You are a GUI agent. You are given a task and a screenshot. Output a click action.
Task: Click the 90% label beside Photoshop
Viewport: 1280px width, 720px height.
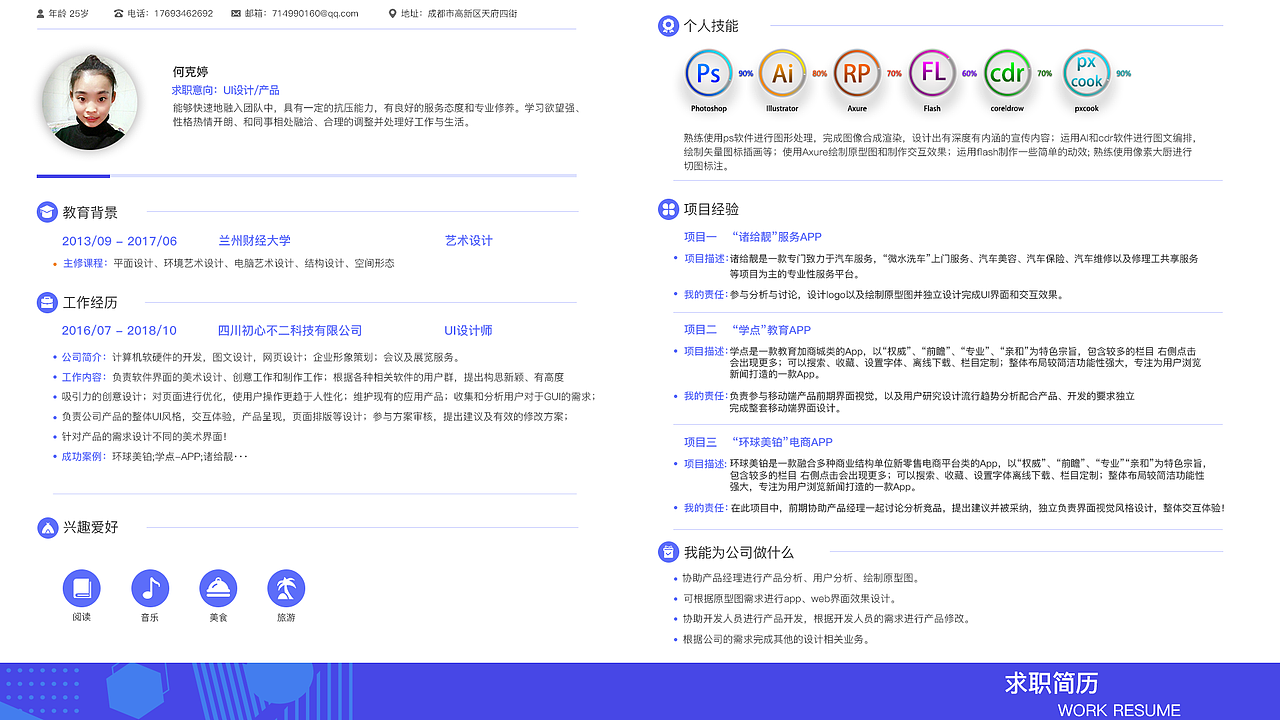746,74
